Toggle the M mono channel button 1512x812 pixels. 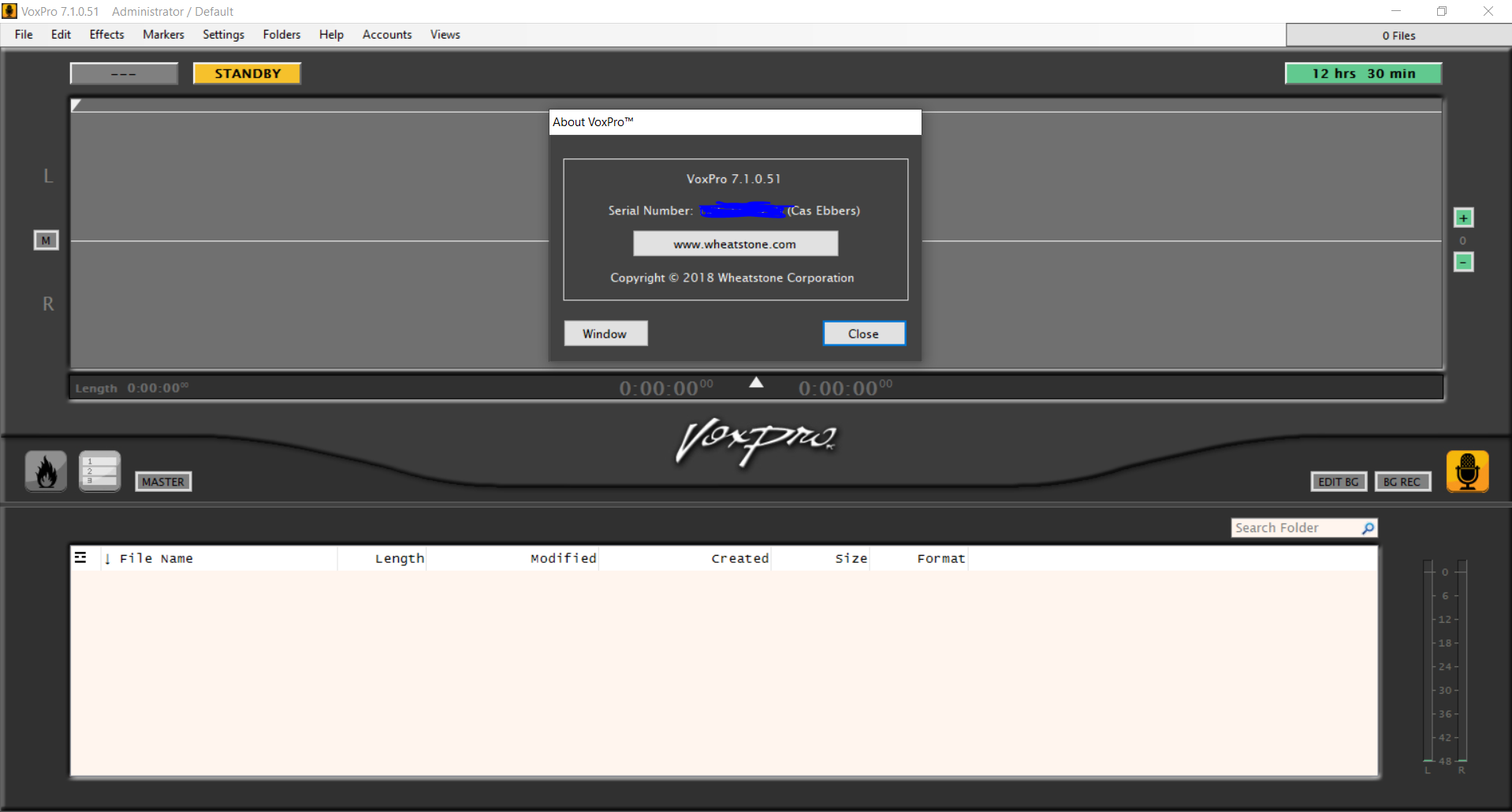pos(46,240)
